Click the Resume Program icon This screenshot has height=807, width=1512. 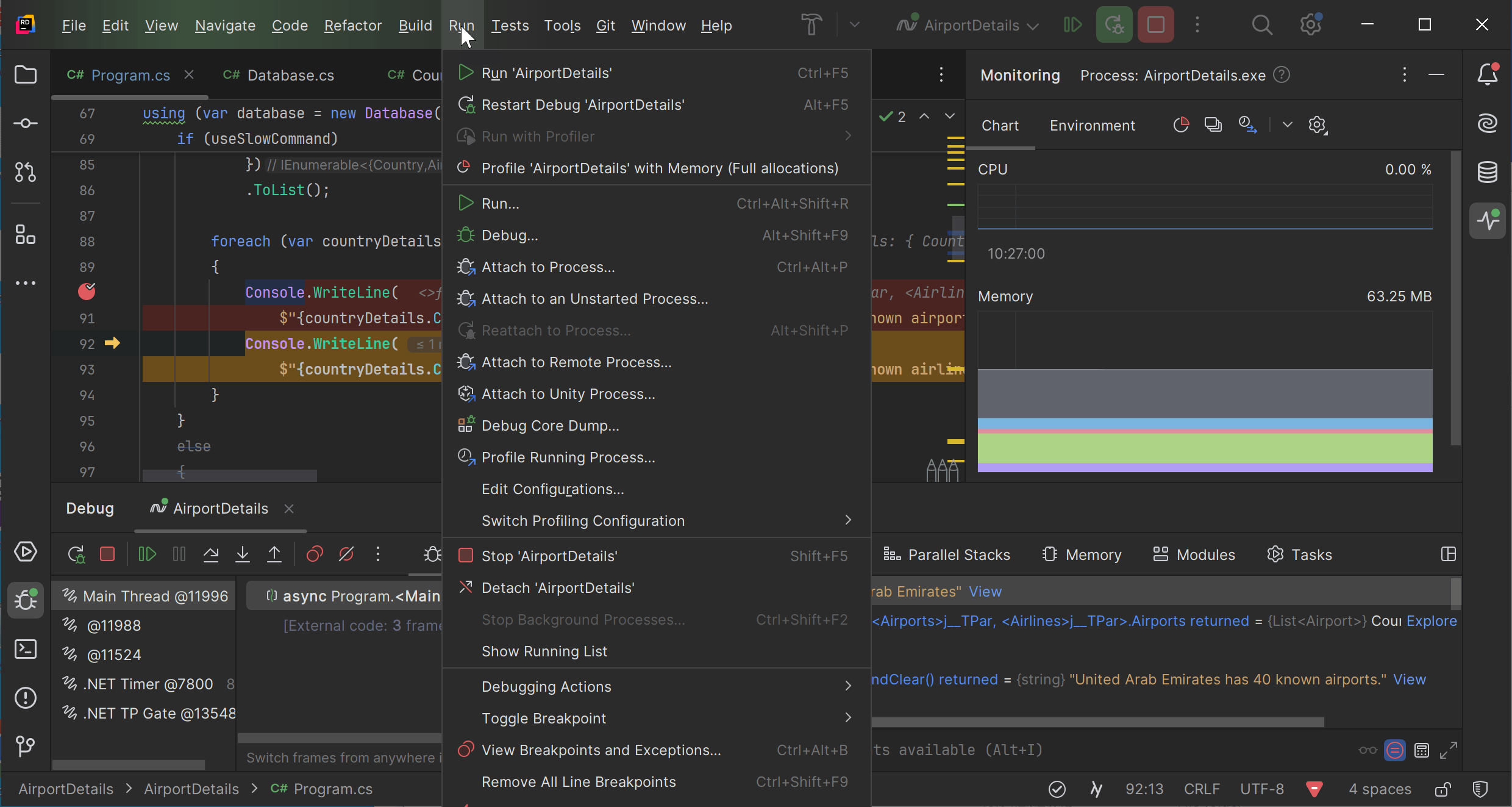click(147, 554)
